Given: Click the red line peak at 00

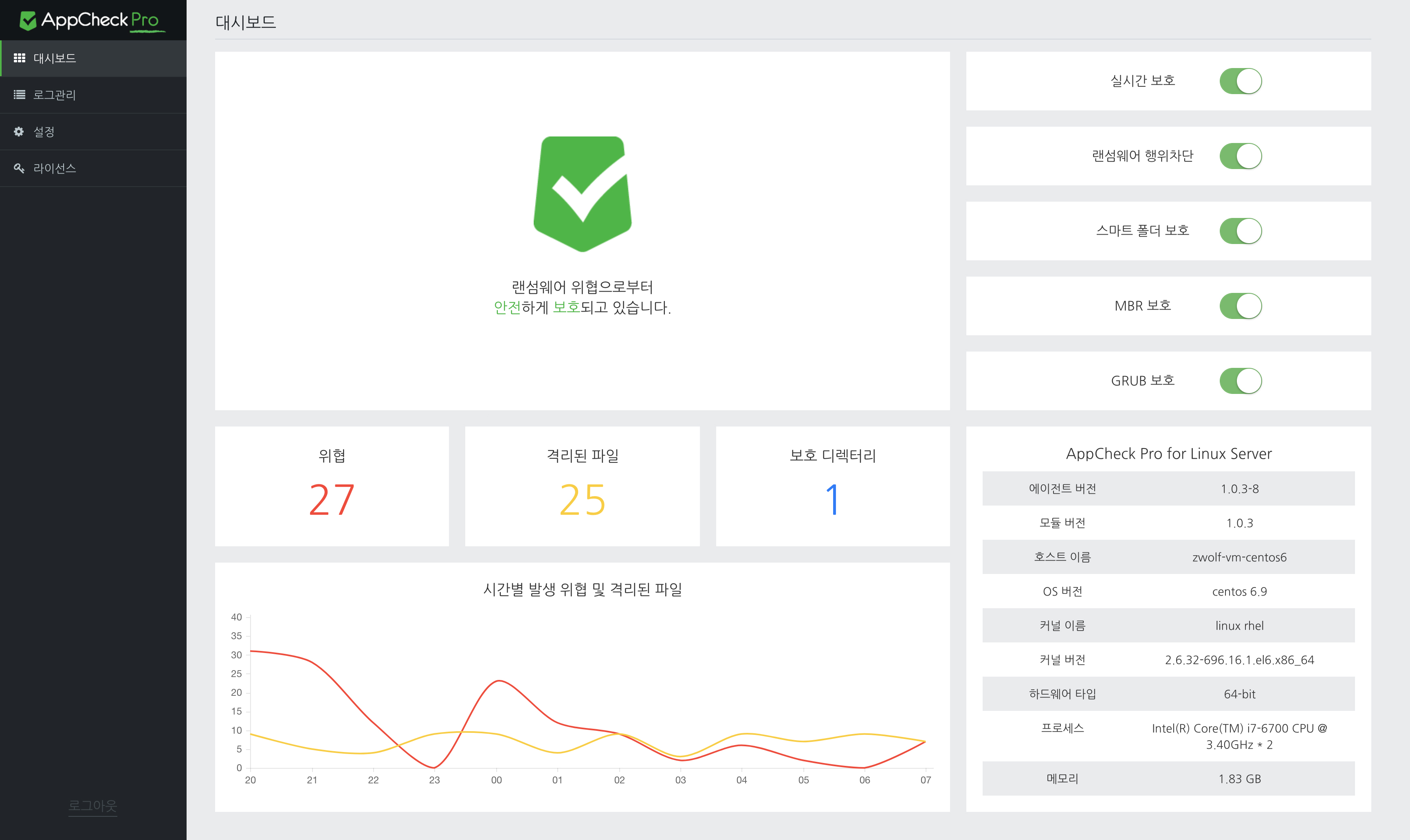Looking at the screenshot, I should (498, 681).
